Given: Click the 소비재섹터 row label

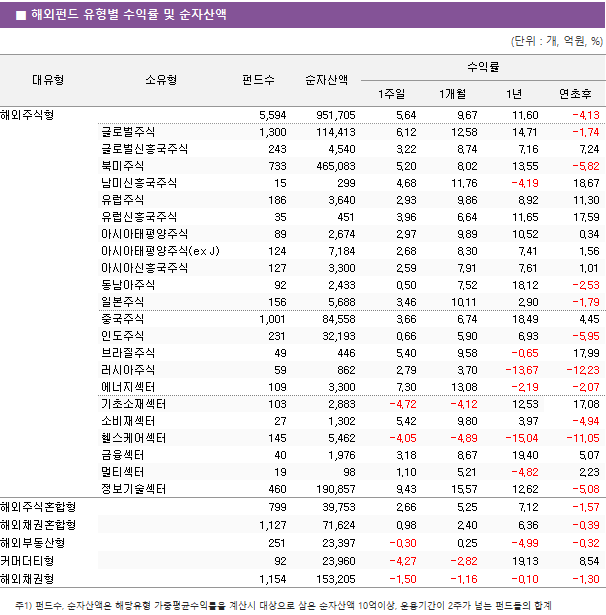Looking at the screenshot, I should click(x=128, y=421).
